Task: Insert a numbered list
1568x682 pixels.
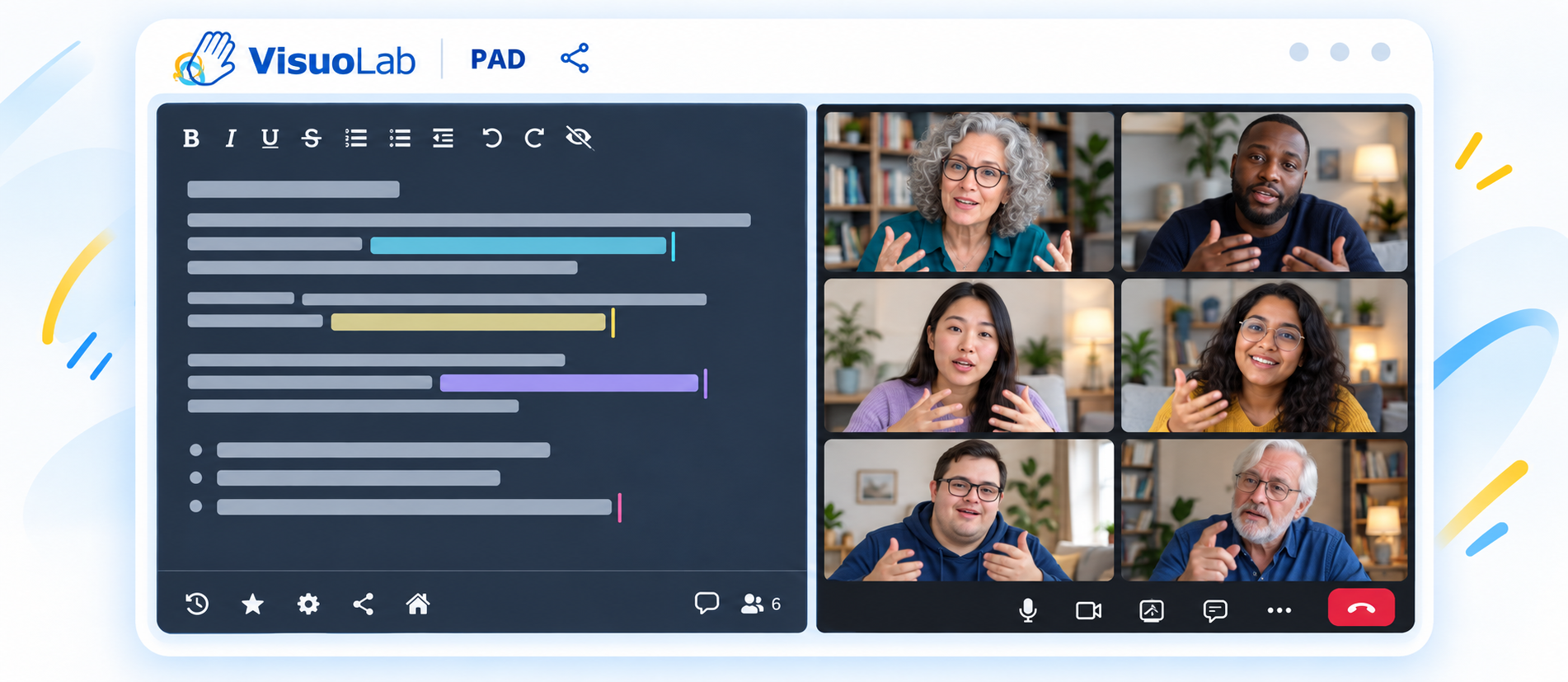Action: [x=356, y=138]
